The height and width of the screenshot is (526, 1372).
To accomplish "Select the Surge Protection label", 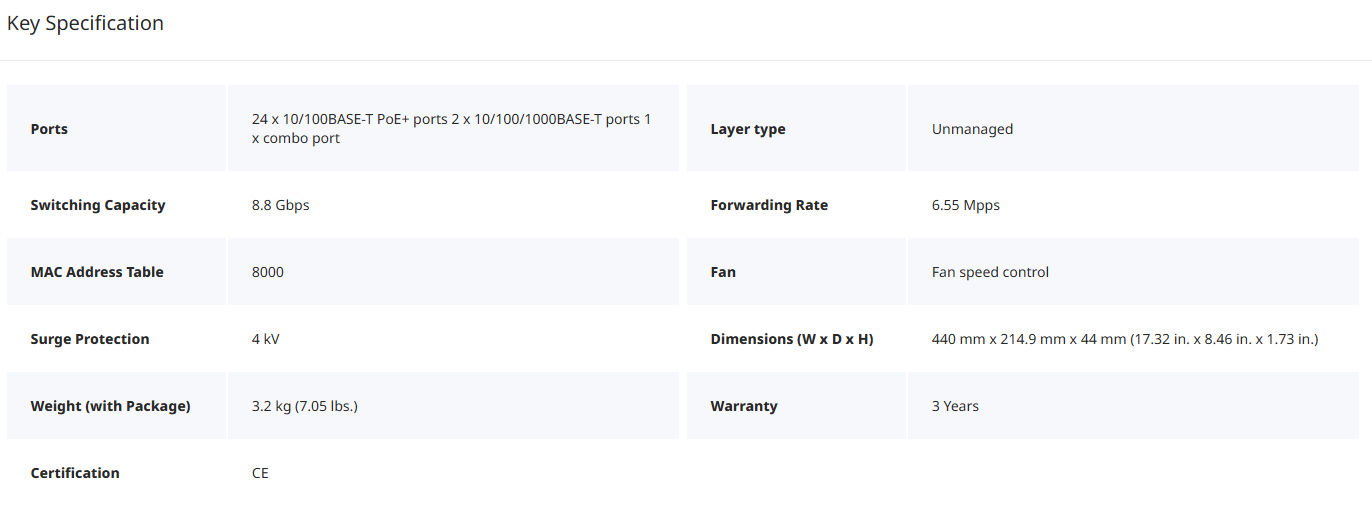I will pyautogui.click(x=90, y=339).
